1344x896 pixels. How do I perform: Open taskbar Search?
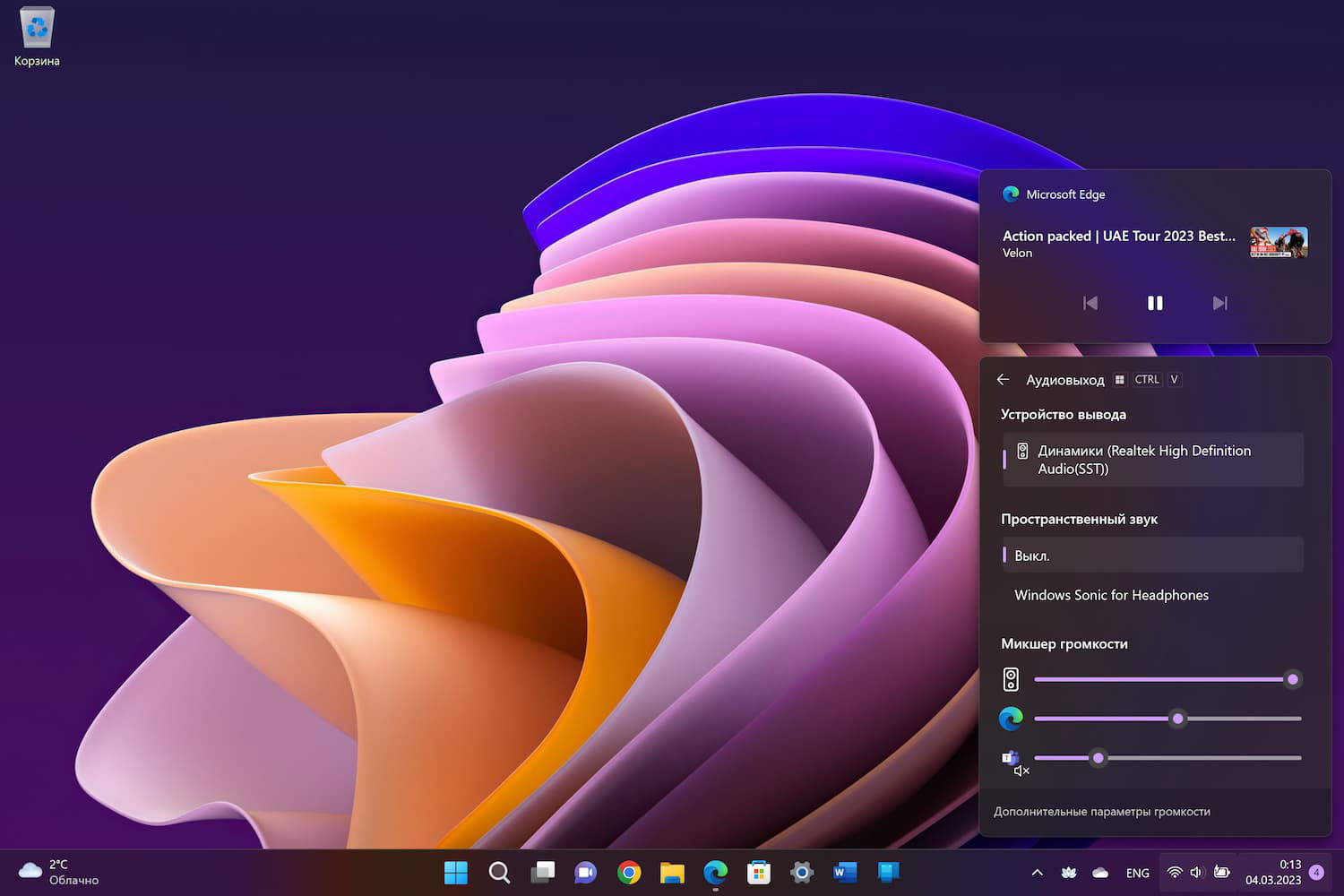499,872
